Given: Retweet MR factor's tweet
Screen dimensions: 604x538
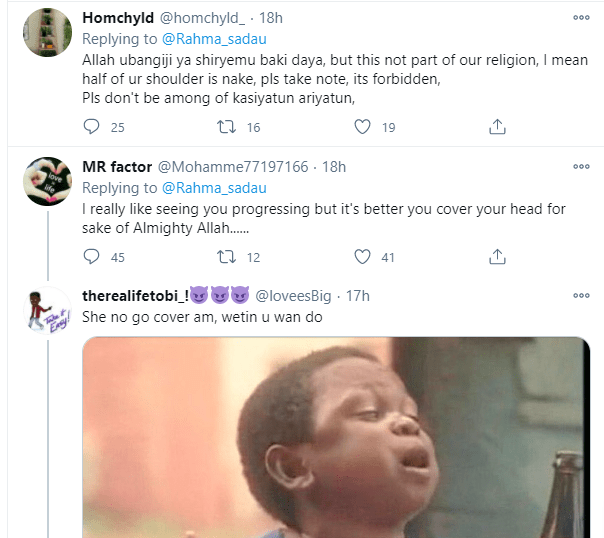Looking at the screenshot, I should 227,257.
